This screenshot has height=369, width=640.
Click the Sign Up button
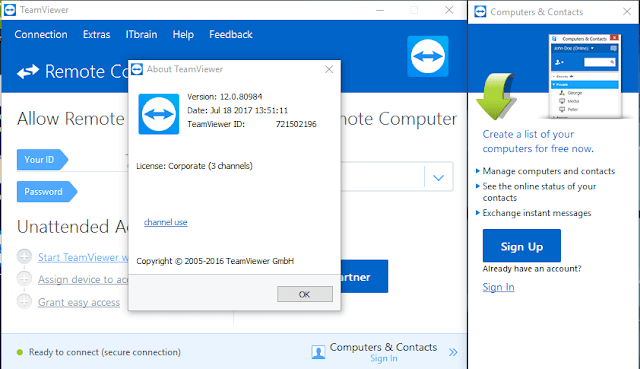click(522, 246)
